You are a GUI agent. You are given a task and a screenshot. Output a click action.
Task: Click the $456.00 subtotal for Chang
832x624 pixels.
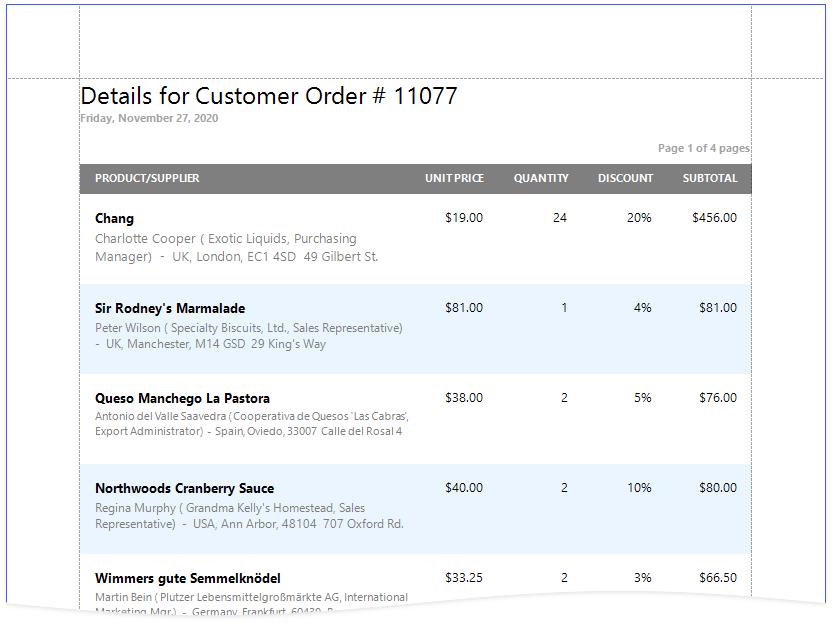pos(714,218)
